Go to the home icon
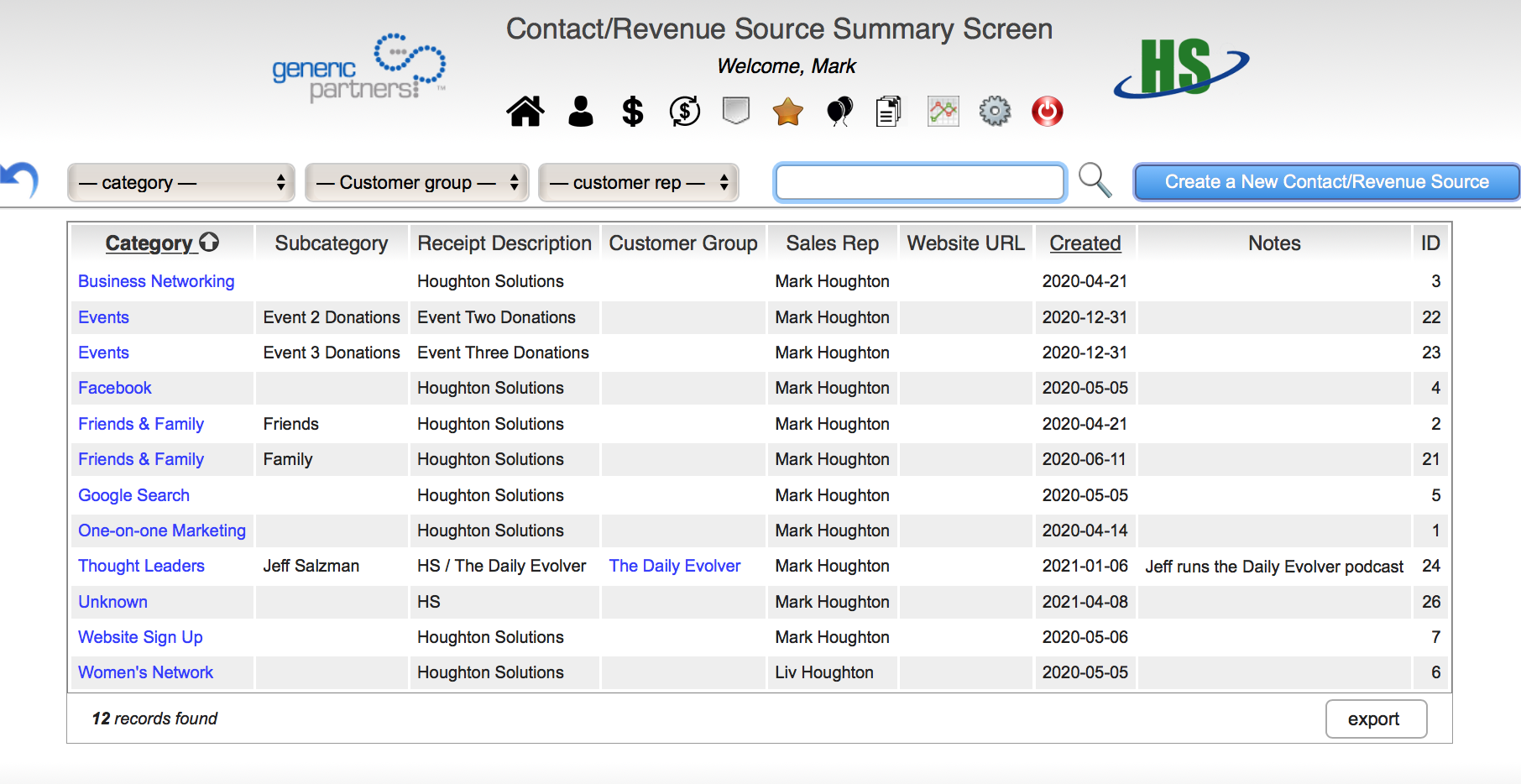This screenshot has height=784, width=1521. pyautogui.click(x=525, y=111)
